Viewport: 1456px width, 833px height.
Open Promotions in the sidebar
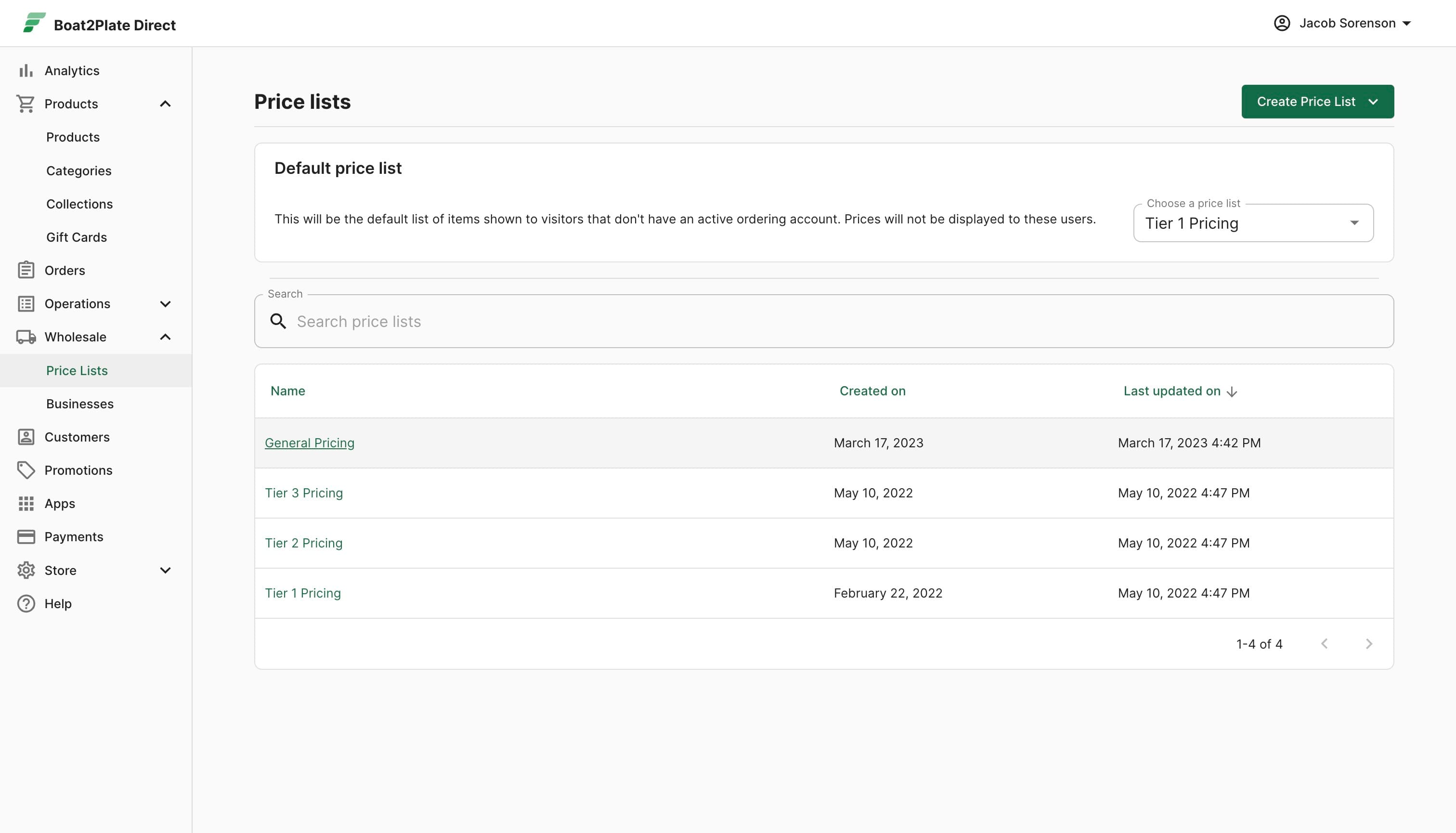click(x=78, y=470)
